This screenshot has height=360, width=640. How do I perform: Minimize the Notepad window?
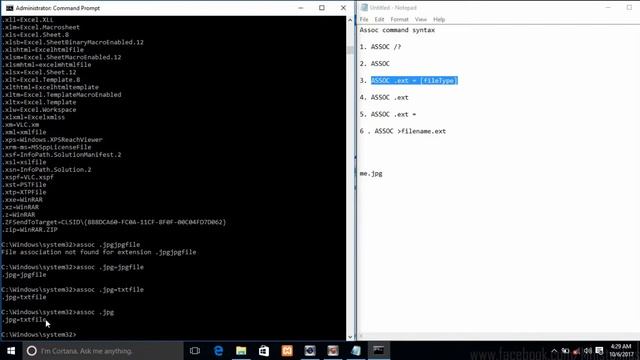click(x=608, y=7)
